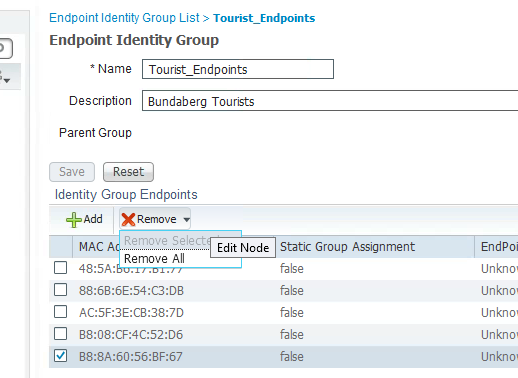The width and height of the screenshot is (518, 378).
Task: Click the Reset button
Action: [128, 172]
